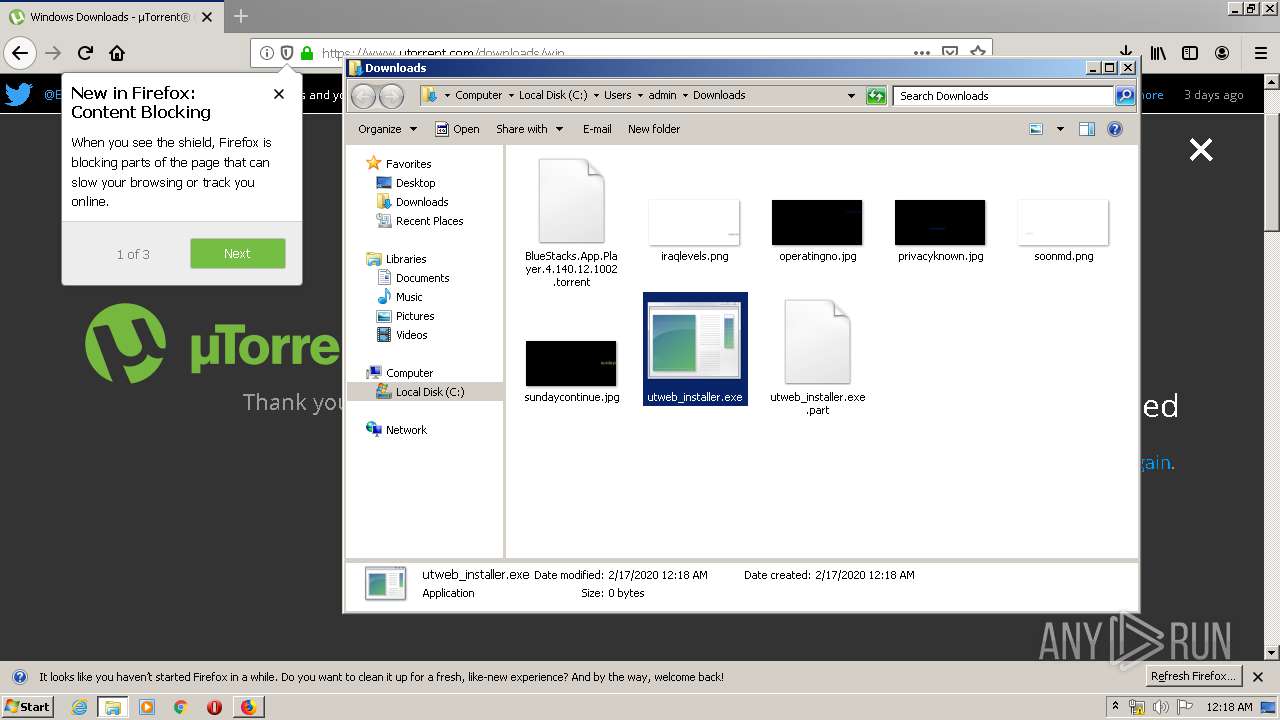Open Firefox downloads arrow

[x=1126, y=53]
